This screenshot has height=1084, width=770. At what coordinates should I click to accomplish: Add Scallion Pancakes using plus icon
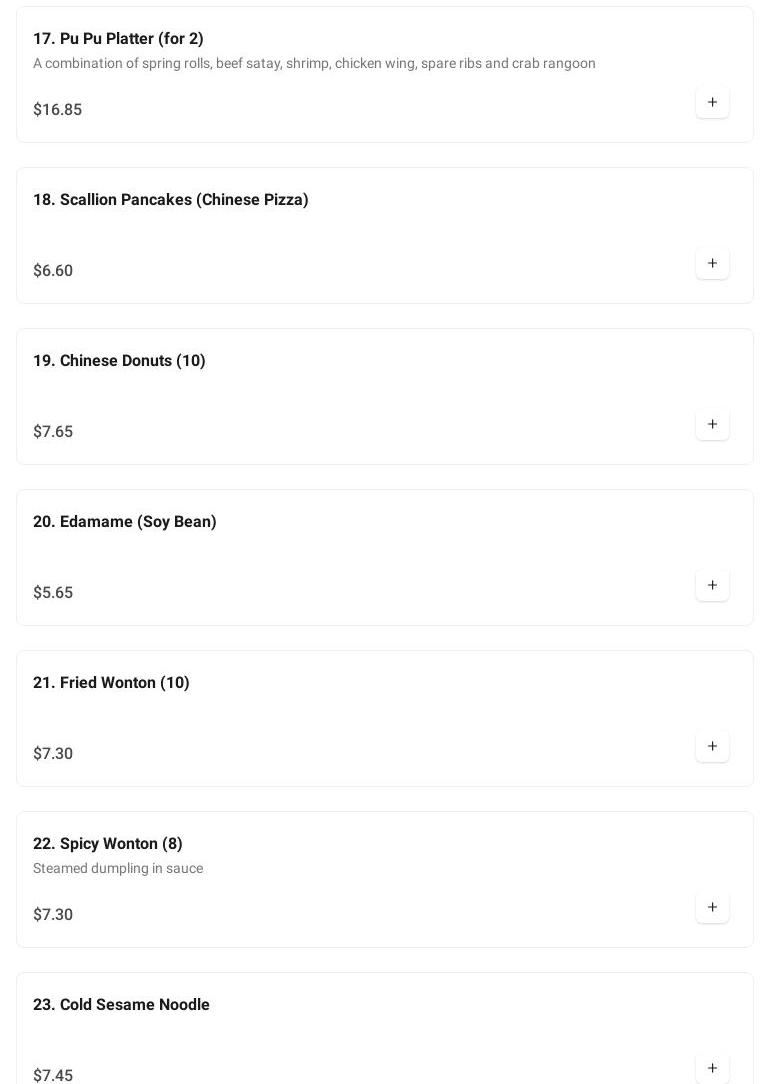[x=712, y=263]
